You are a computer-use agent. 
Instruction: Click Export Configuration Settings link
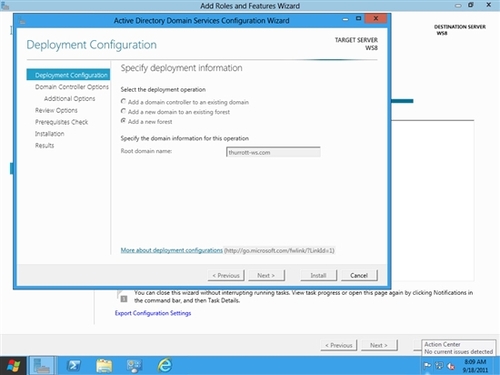click(153, 313)
